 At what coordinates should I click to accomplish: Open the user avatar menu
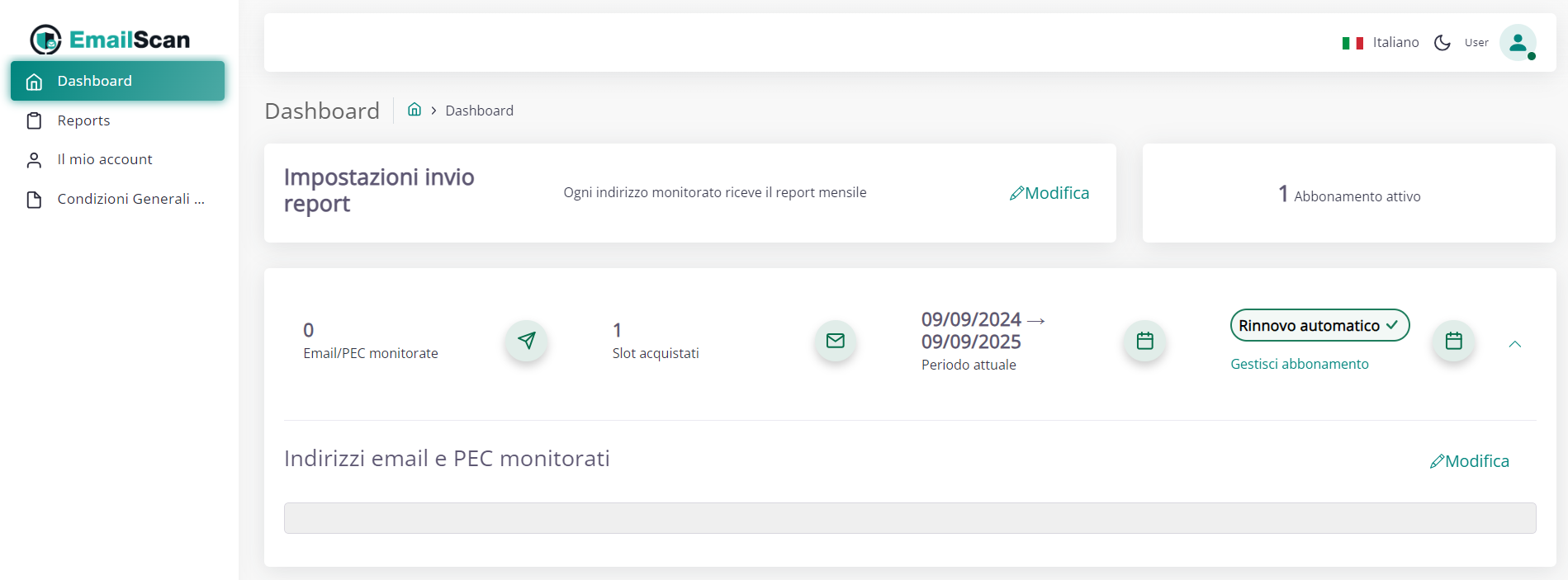[x=1518, y=43]
